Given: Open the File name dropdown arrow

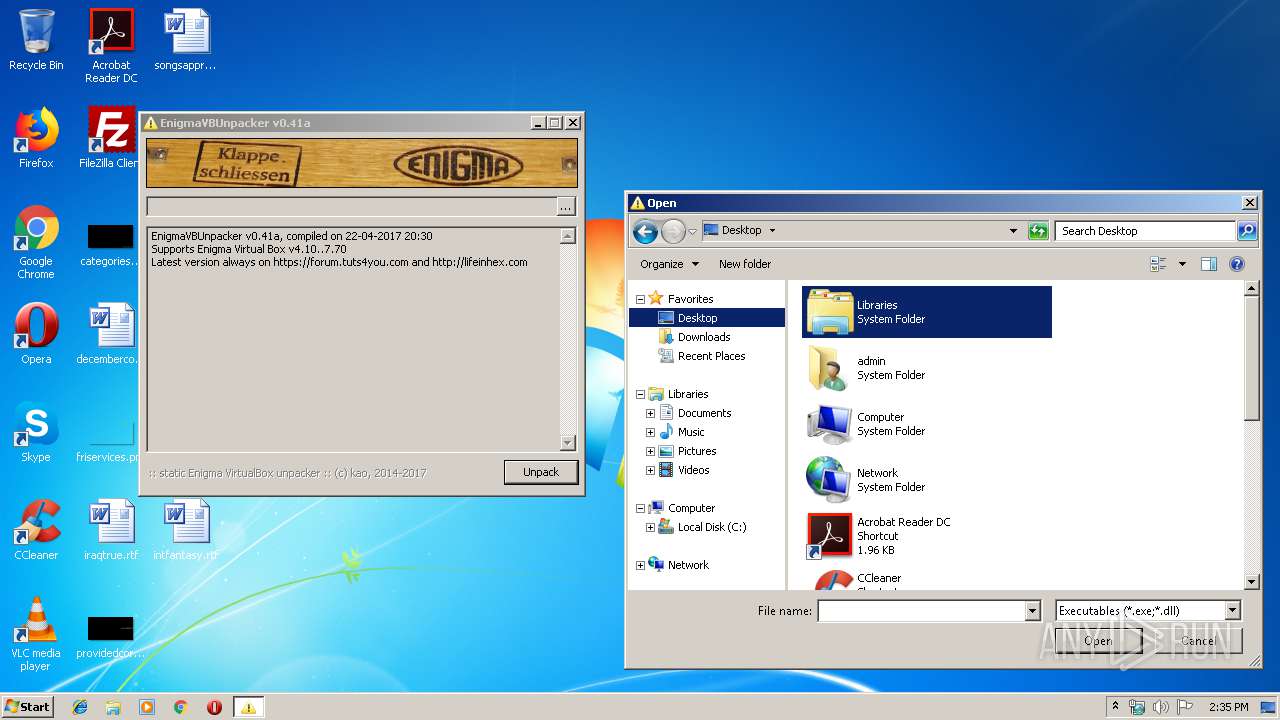Looking at the screenshot, I should [1032, 610].
